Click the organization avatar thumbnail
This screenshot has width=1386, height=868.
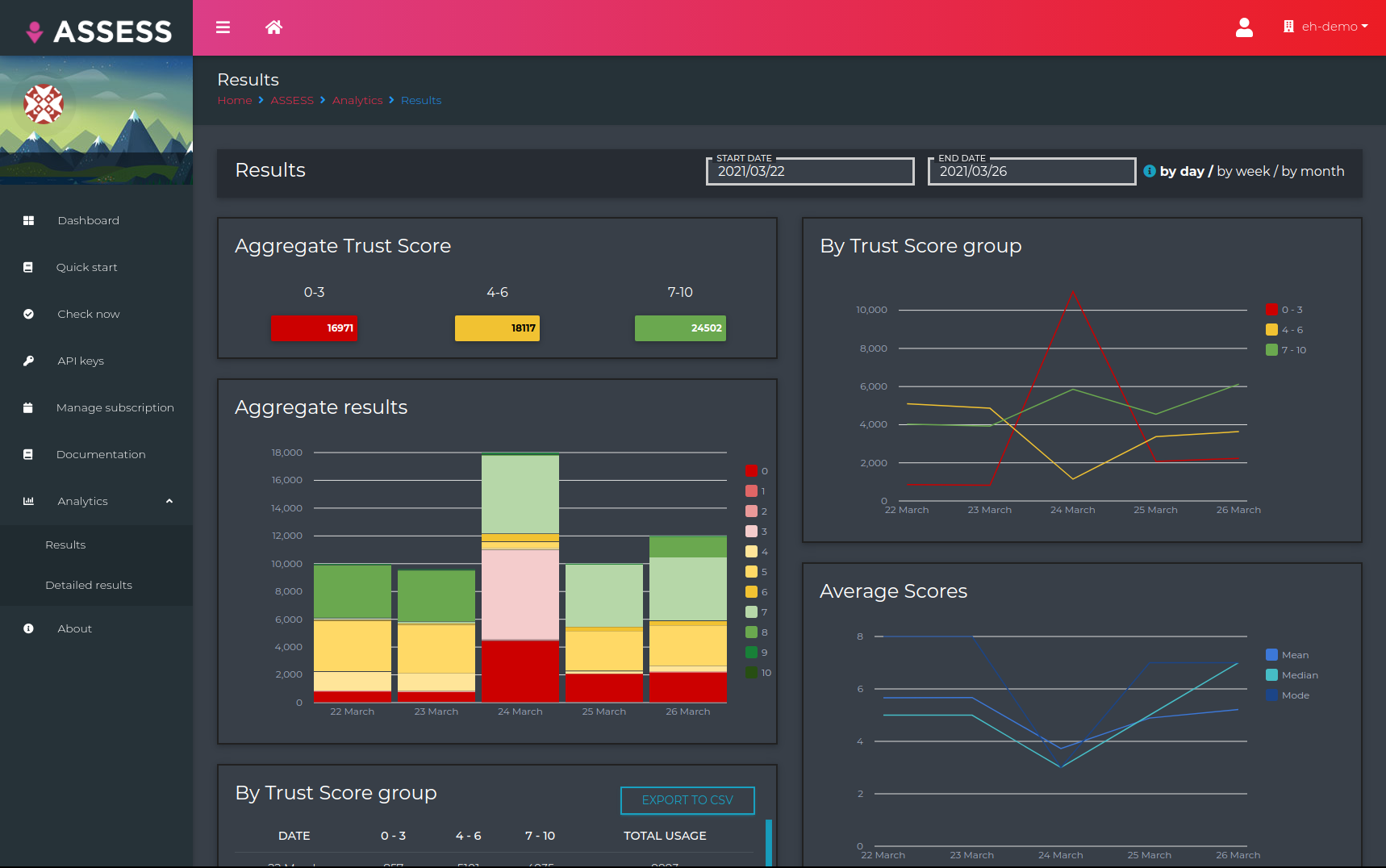pyautogui.click(x=44, y=104)
